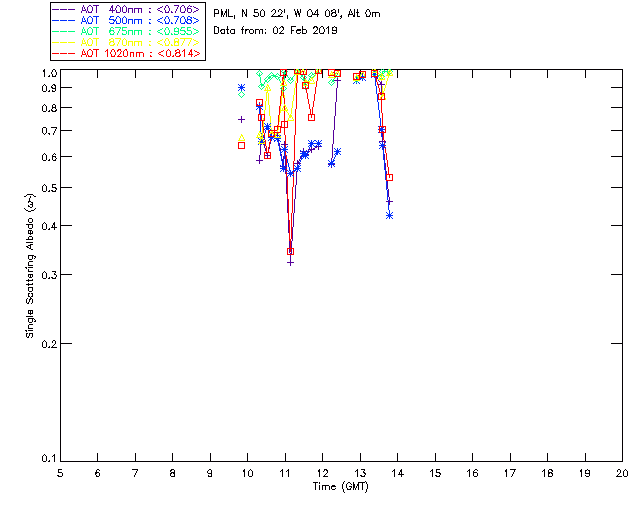Click the AOT 1020nm legend entry
This screenshot has width=640, height=512.
click(127, 53)
